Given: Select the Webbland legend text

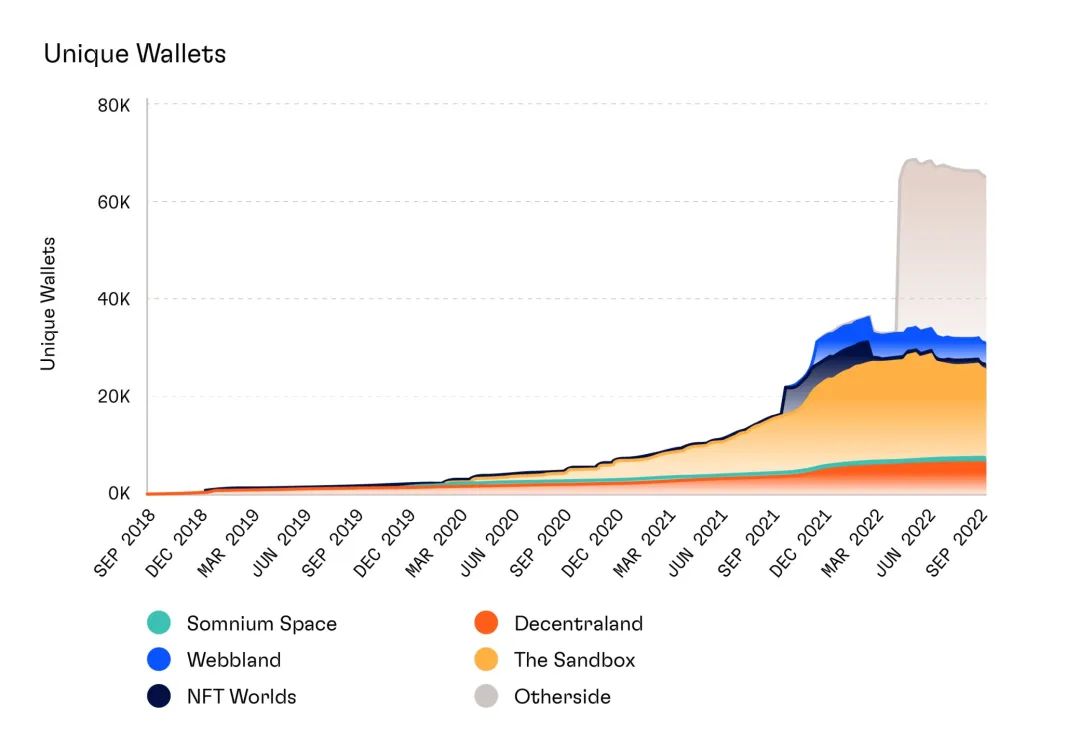Looking at the screenshot, I should click(233, 660).
